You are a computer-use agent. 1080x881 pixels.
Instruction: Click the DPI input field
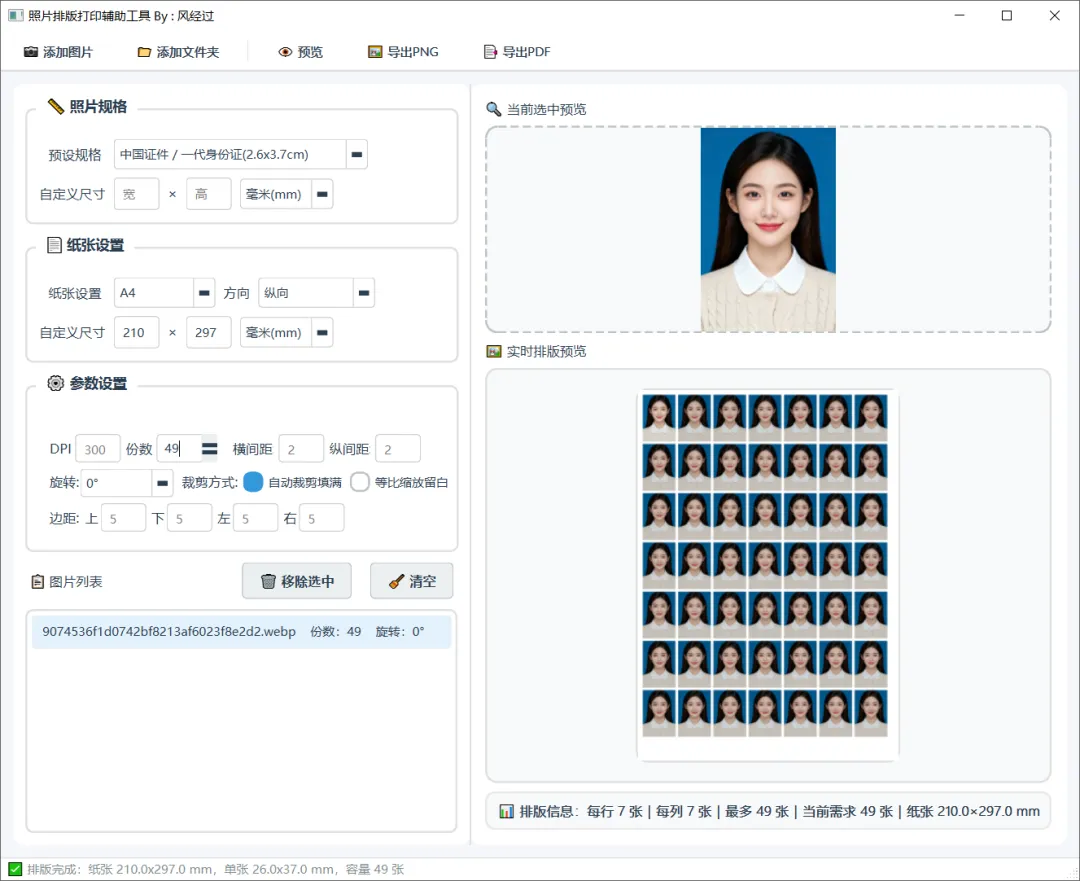[98, 449]
